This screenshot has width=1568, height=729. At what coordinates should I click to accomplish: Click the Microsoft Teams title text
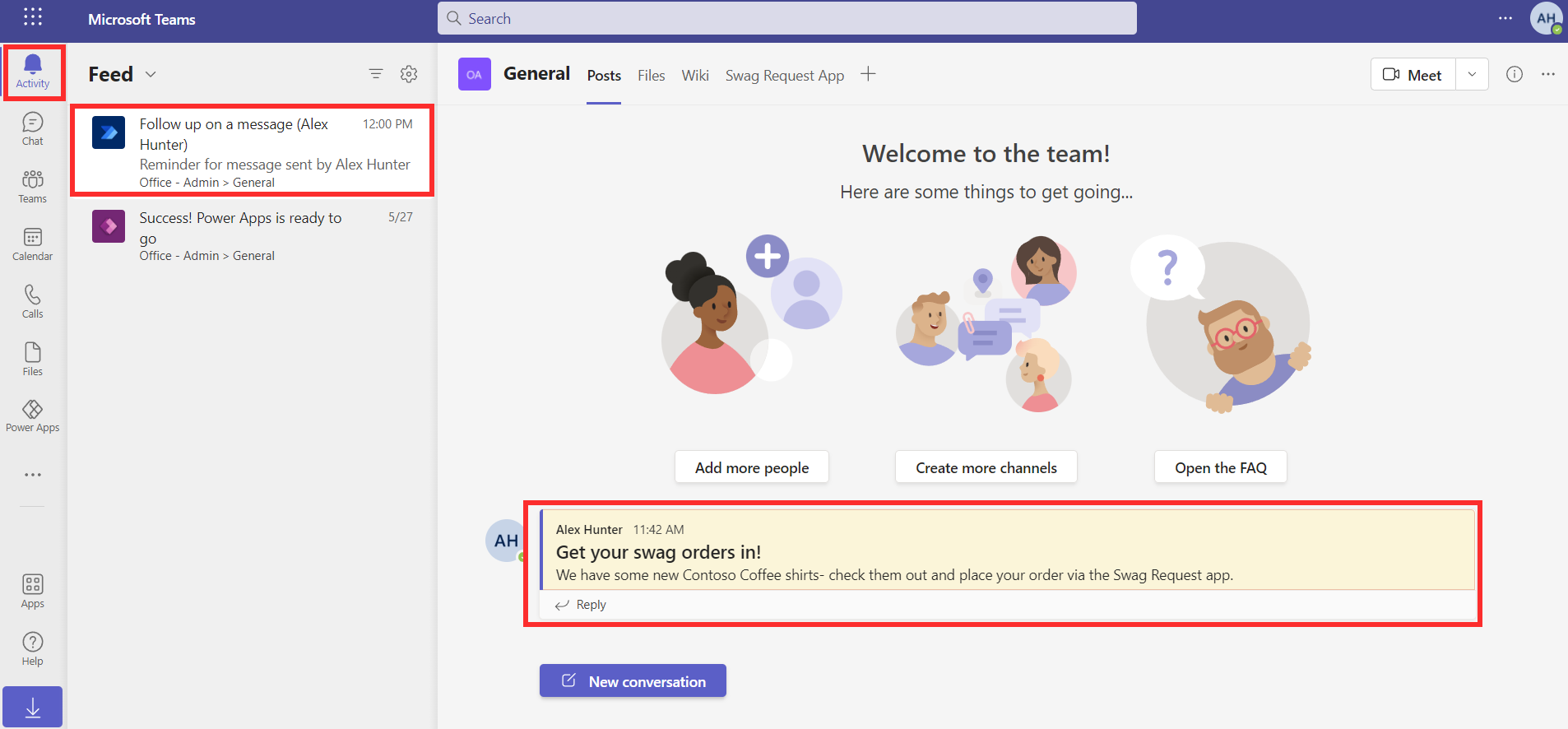pos(141,19)
